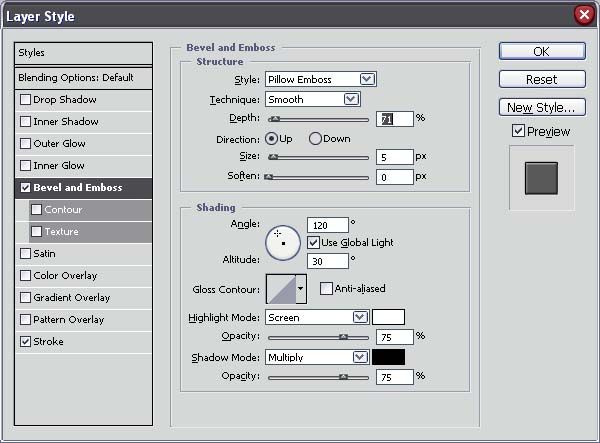
Task: Open the Inner Glow settings label
Action: pyautogui.click(x=59, y=166)
